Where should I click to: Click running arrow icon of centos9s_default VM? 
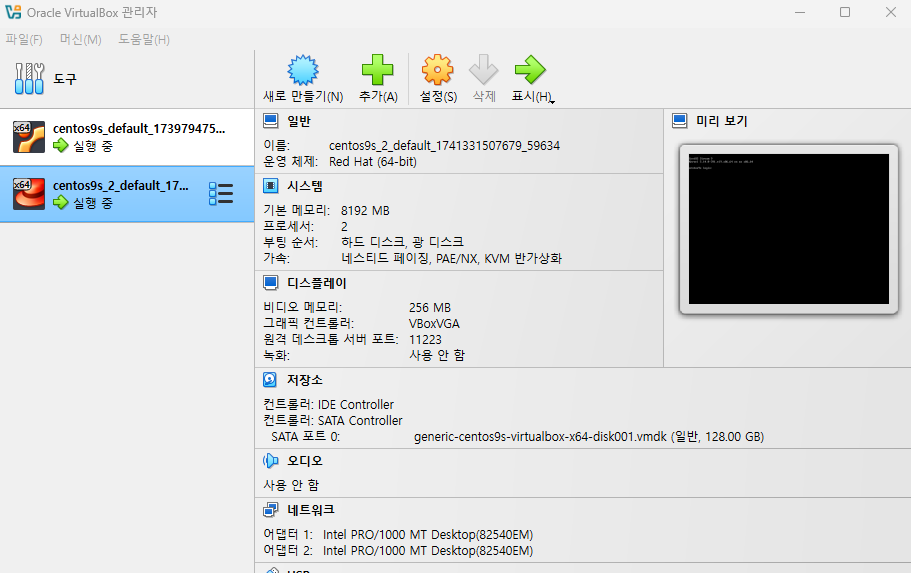click(60, 145)
